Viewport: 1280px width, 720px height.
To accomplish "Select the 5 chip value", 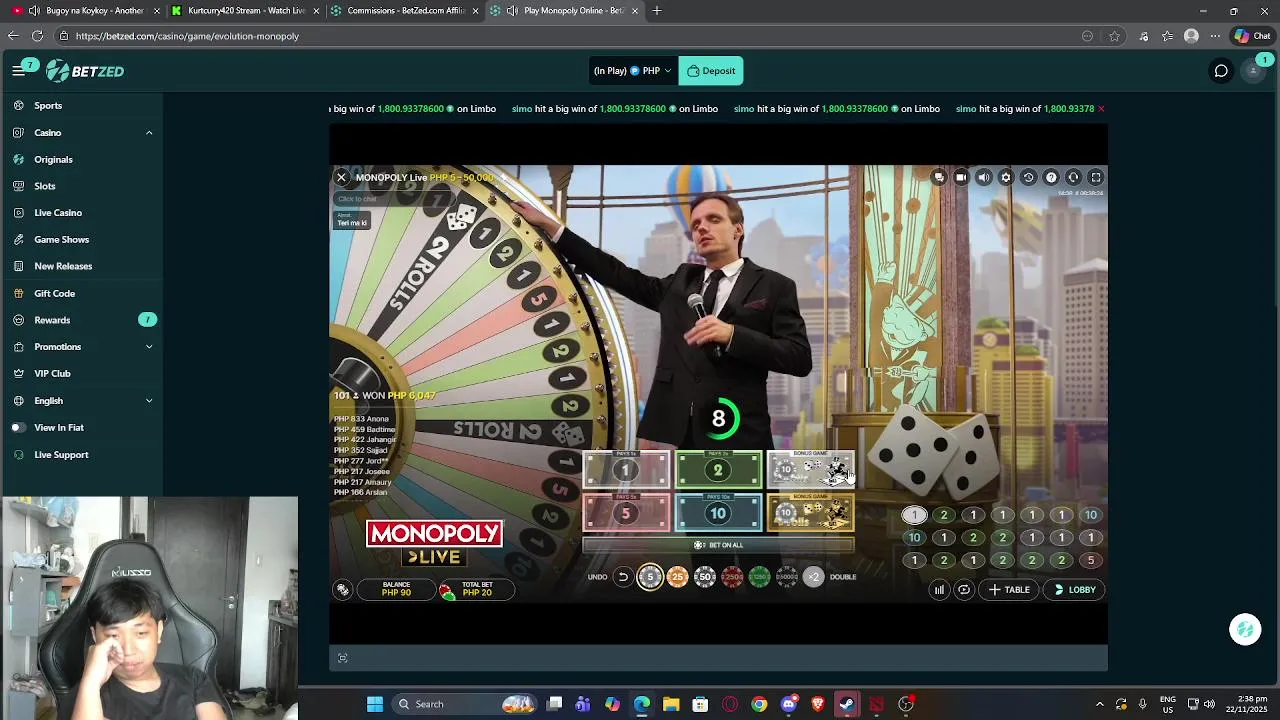I will tap(650, 577).
